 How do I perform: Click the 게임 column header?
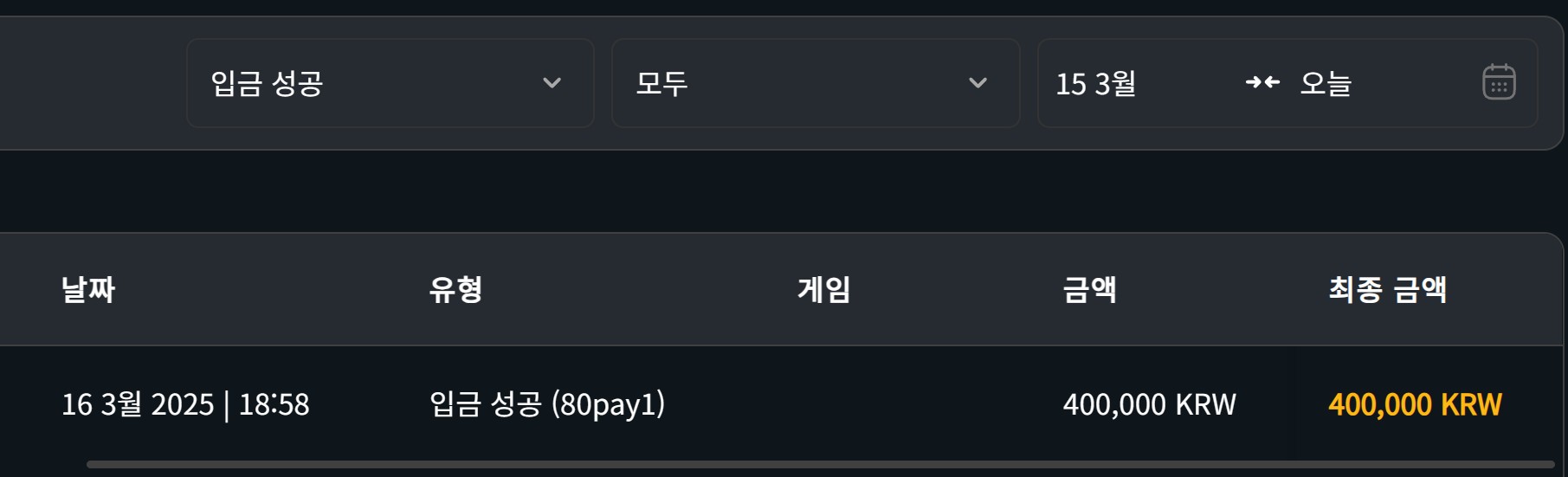pyautogui.click(x=824, y=289)
